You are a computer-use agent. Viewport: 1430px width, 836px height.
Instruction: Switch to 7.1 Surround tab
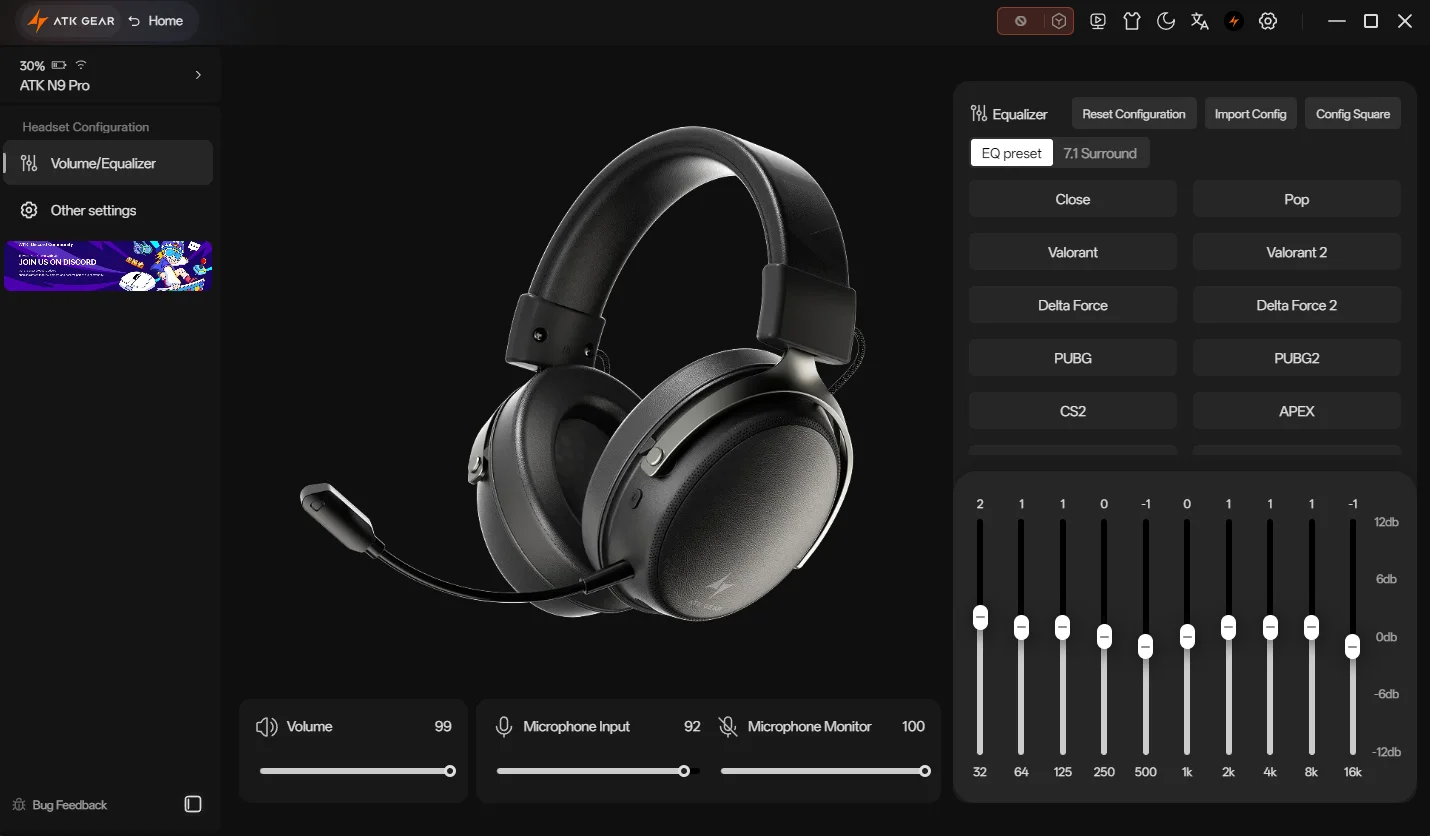pyautogui.click(x=1100, y=153)
